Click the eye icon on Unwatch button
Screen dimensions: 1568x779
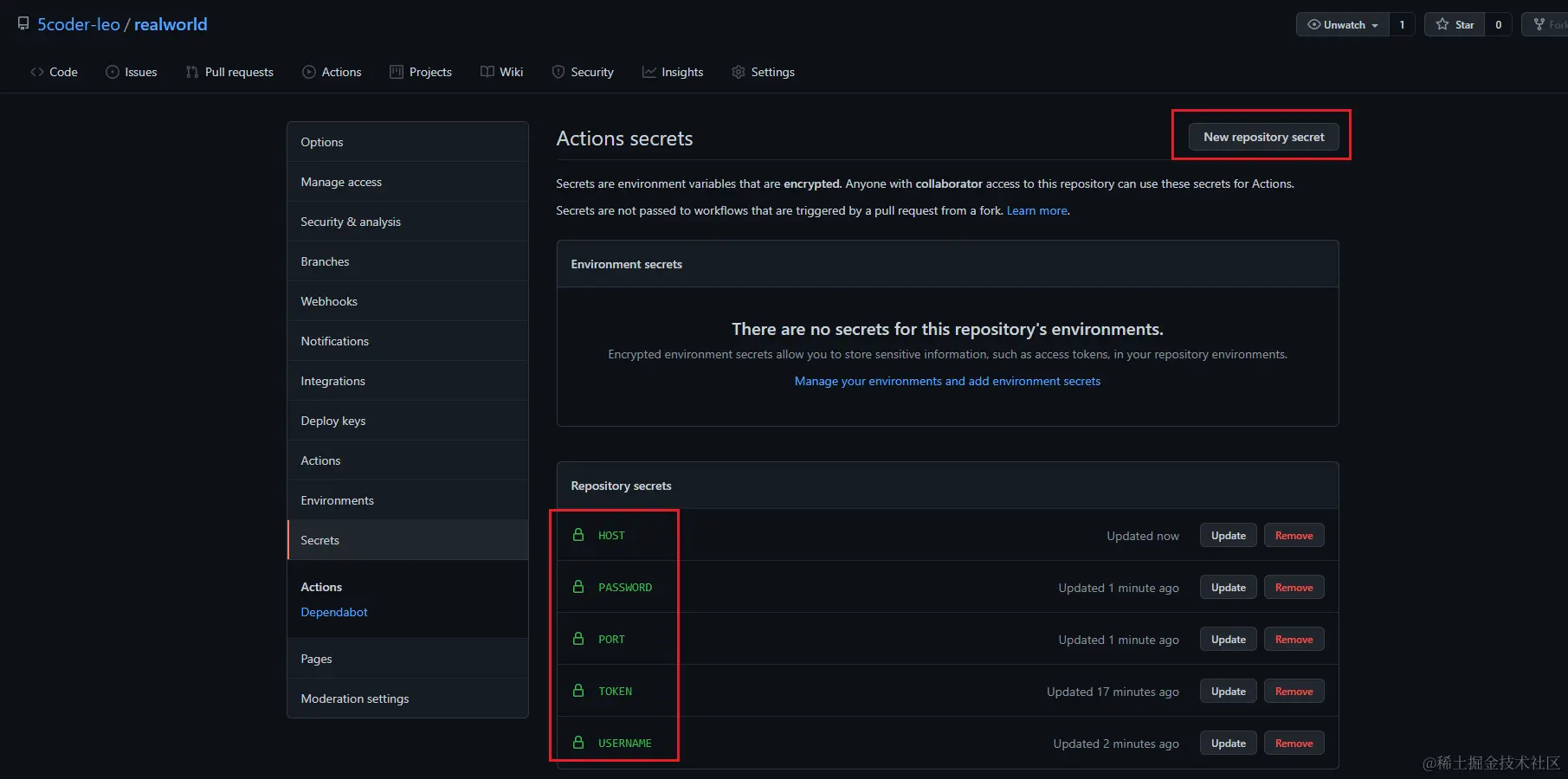[1314, 24]
